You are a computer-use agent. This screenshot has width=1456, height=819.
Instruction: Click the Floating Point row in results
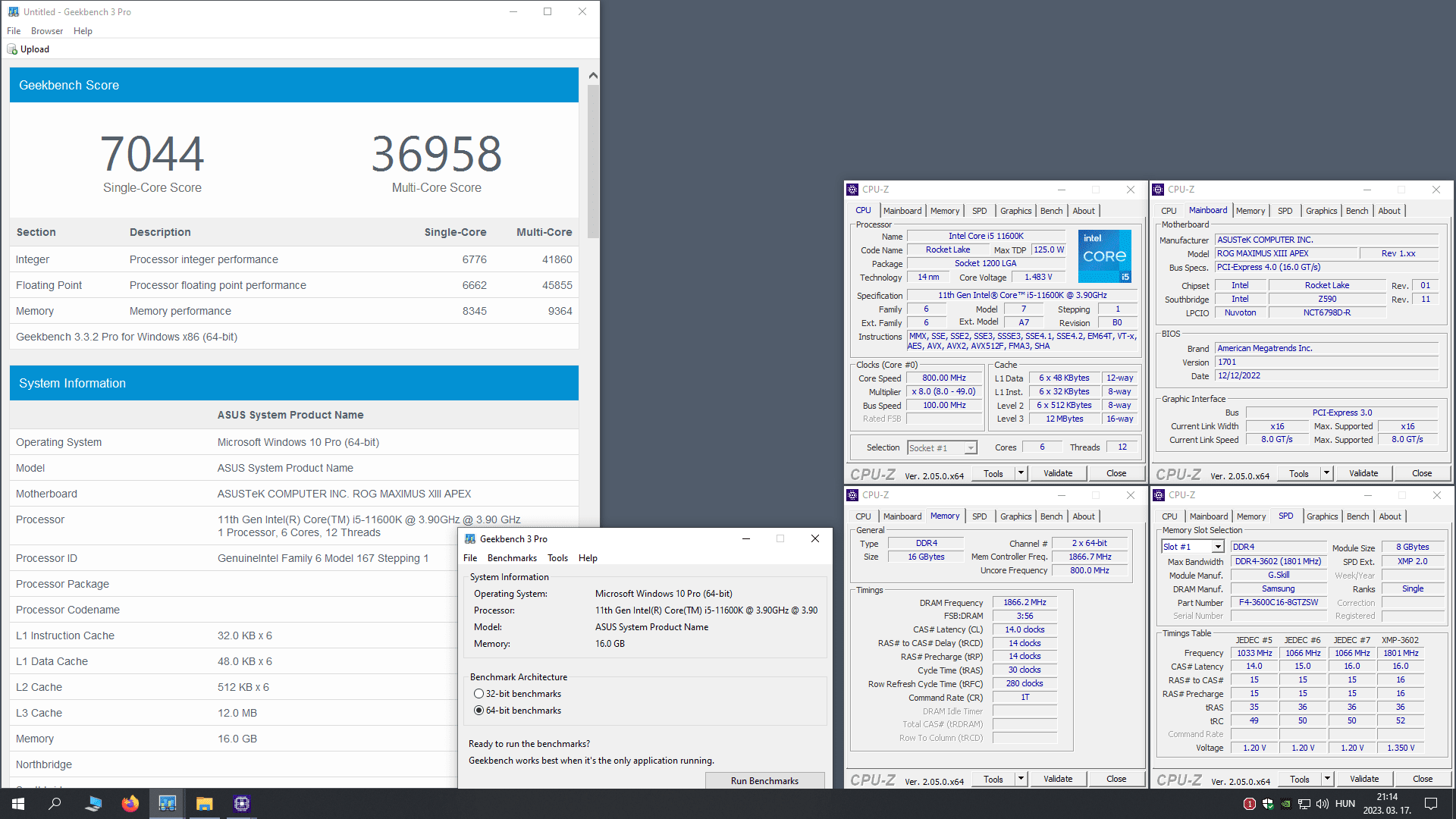click(294, 285)
